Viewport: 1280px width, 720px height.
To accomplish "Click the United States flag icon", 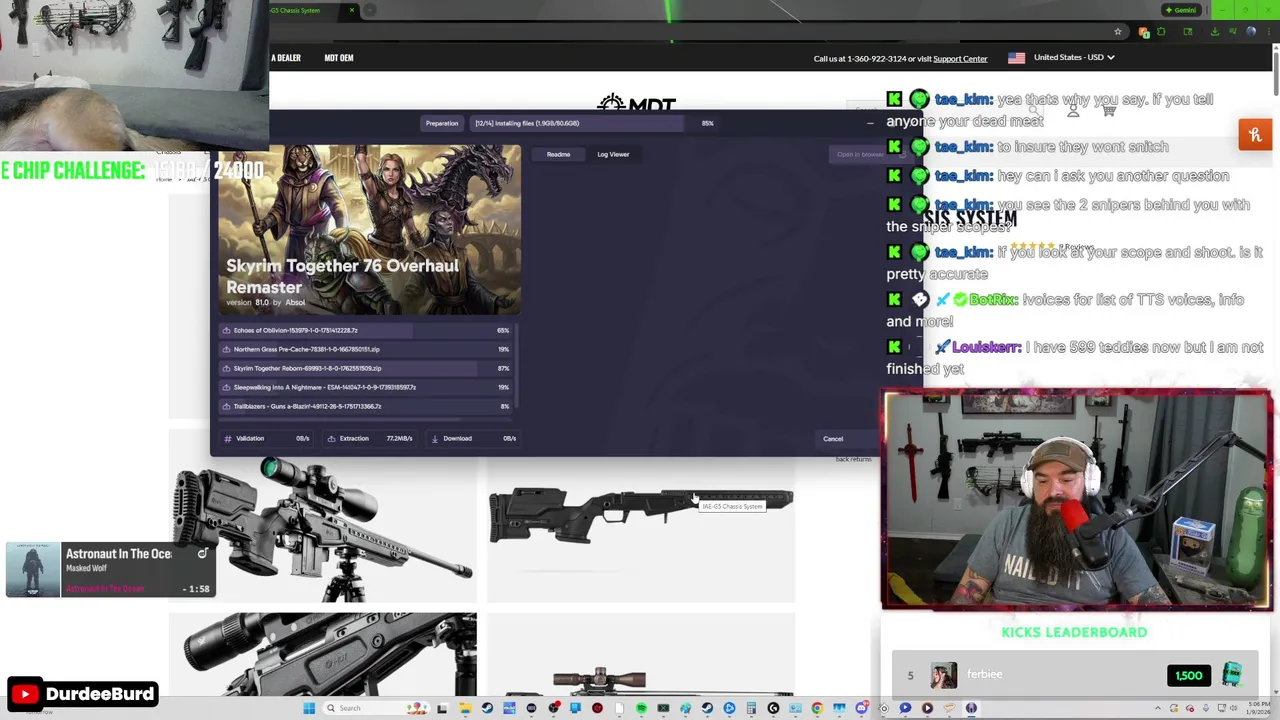I will click(x=1016, y=58).
